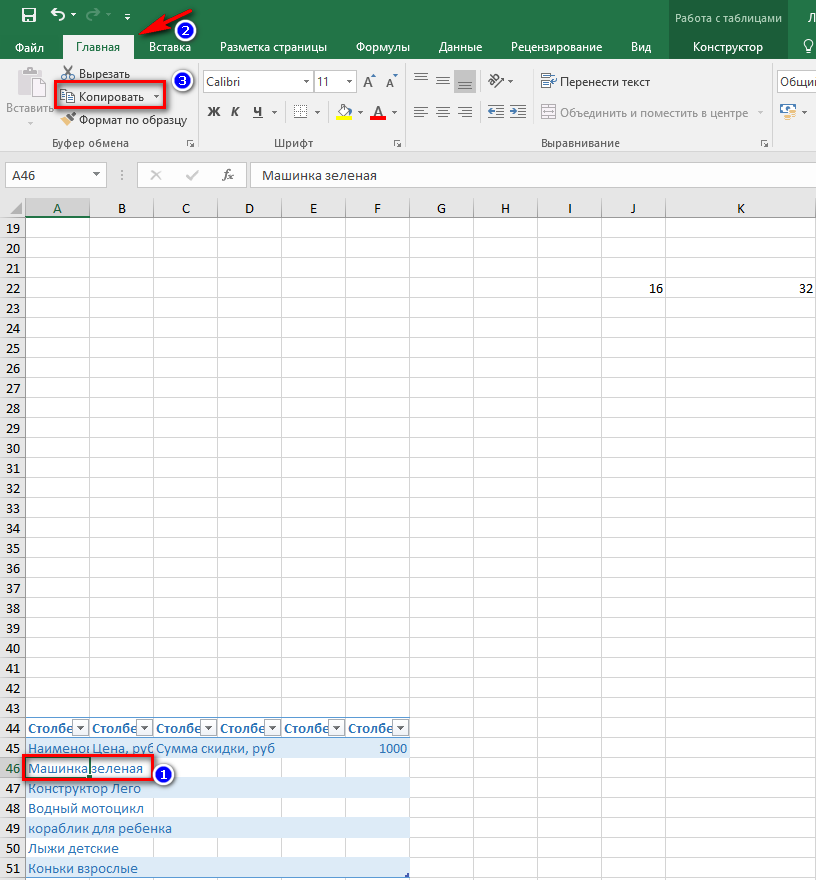Align text to top of cell

421,79
